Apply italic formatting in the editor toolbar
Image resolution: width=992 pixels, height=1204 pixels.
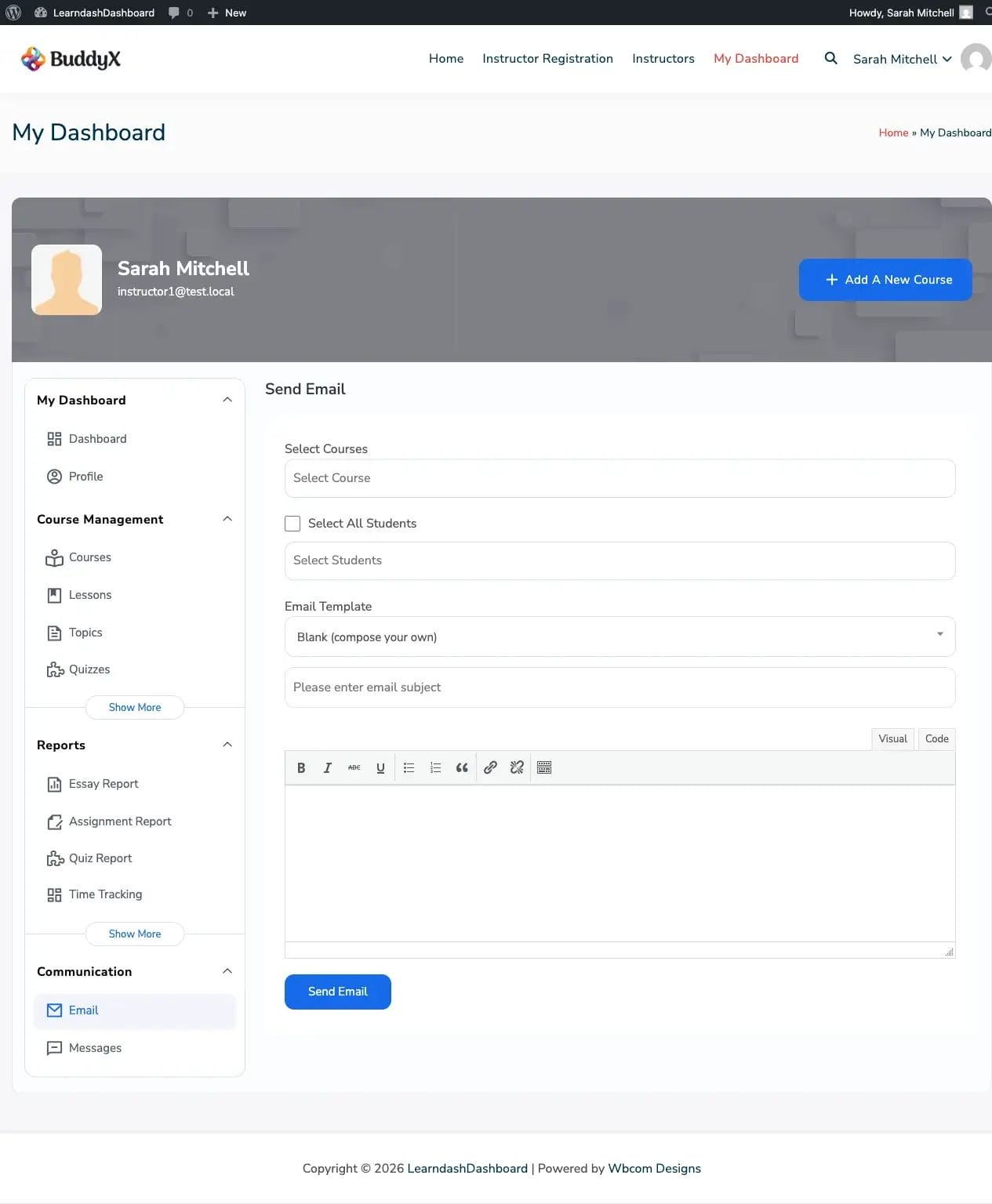click(328, 767)
